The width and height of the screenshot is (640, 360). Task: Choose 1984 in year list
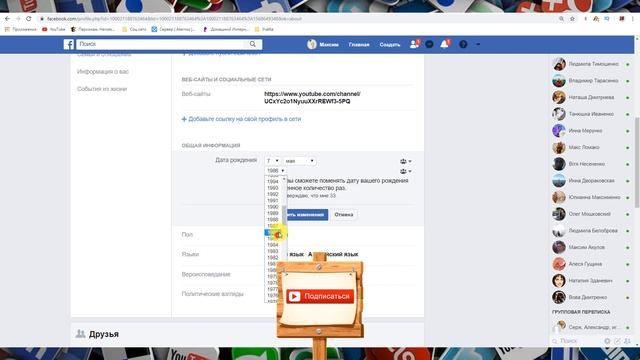273,245
